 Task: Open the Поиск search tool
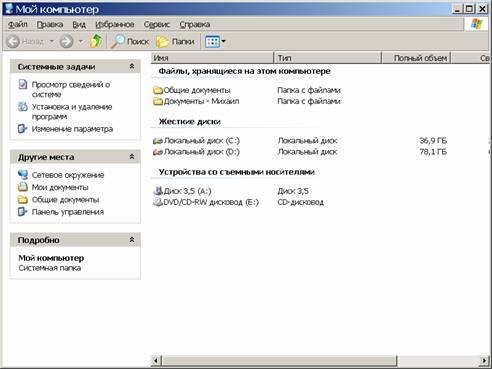point(130,42)
